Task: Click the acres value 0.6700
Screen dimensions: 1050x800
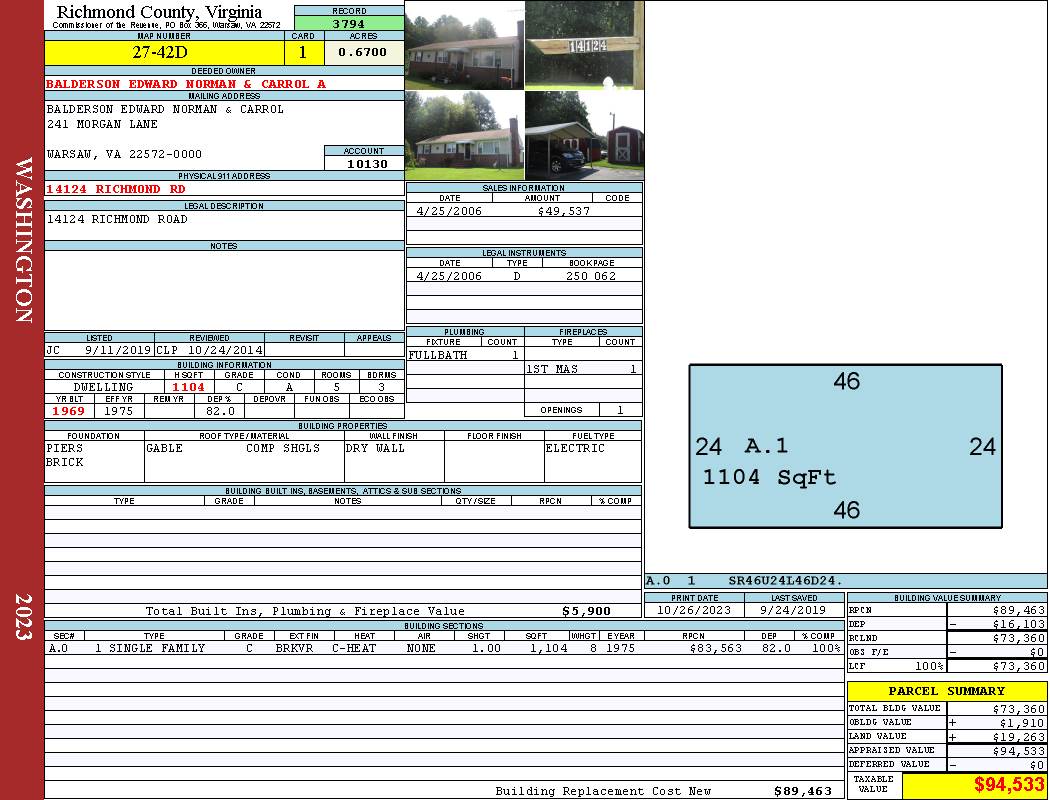Action: click(x=362, y=53)
